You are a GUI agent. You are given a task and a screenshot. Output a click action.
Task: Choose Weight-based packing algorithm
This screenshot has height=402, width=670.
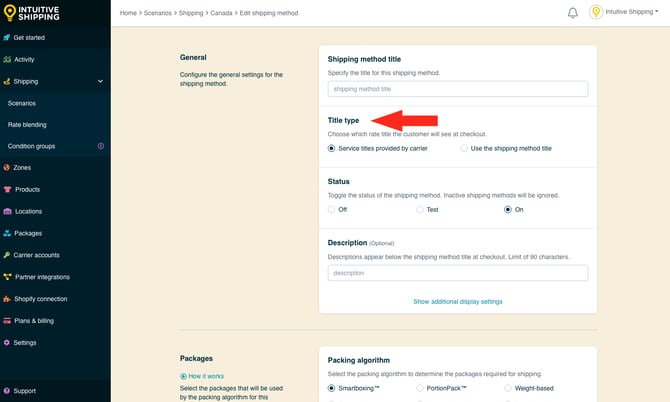pos(508,388)
